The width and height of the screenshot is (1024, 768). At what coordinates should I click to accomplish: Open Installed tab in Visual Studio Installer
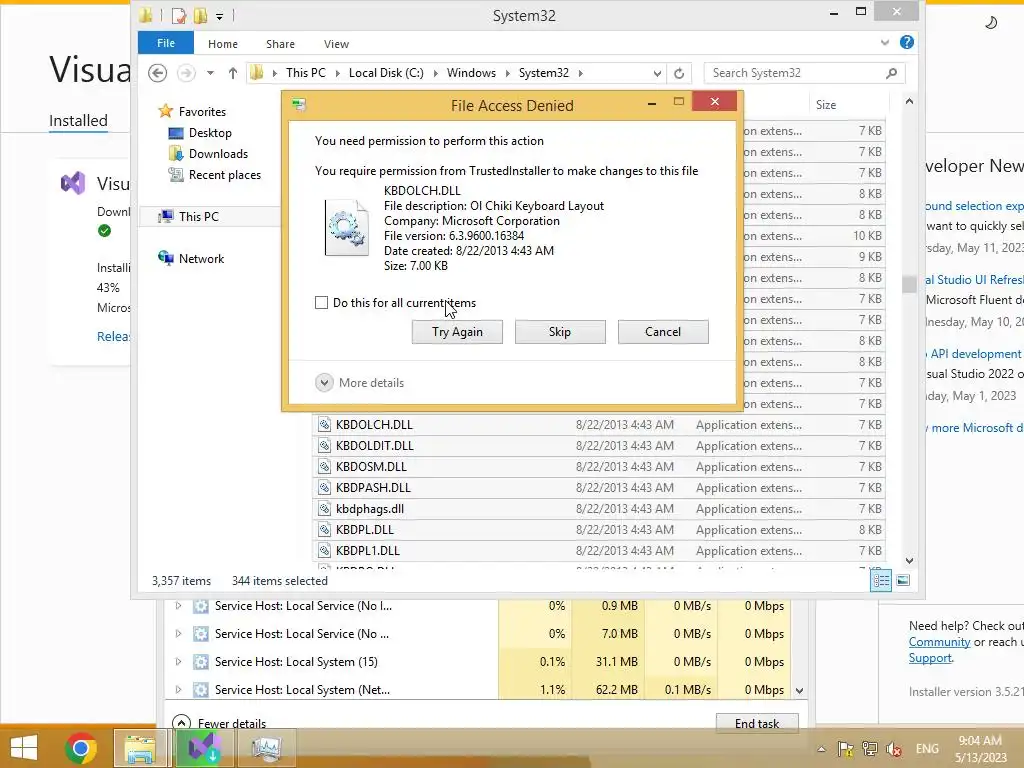(78, 121)
